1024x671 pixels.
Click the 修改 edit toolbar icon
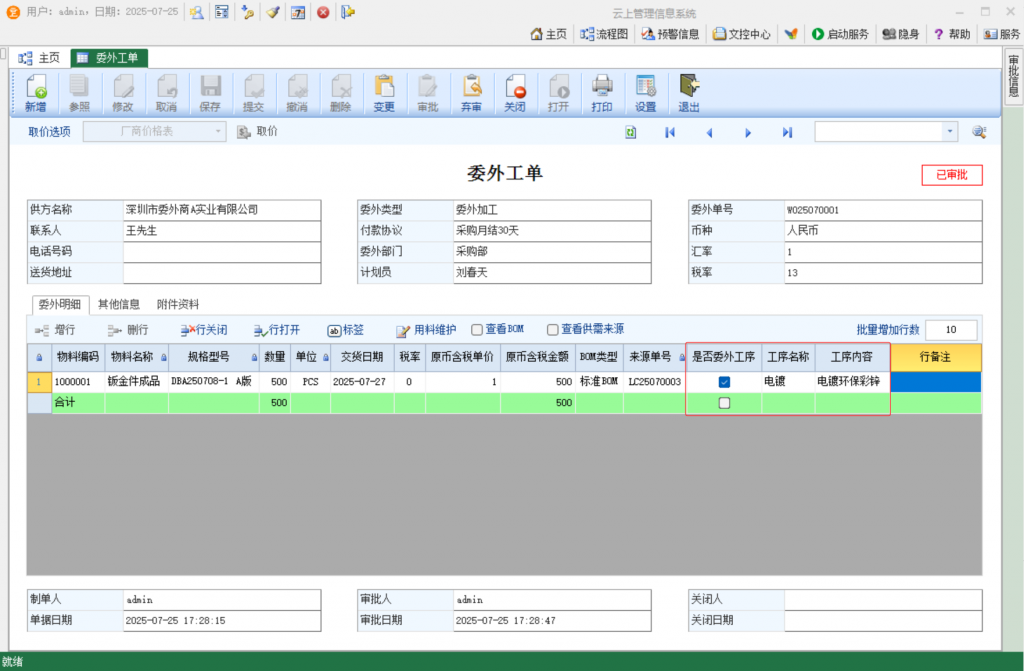coord(123,93)
